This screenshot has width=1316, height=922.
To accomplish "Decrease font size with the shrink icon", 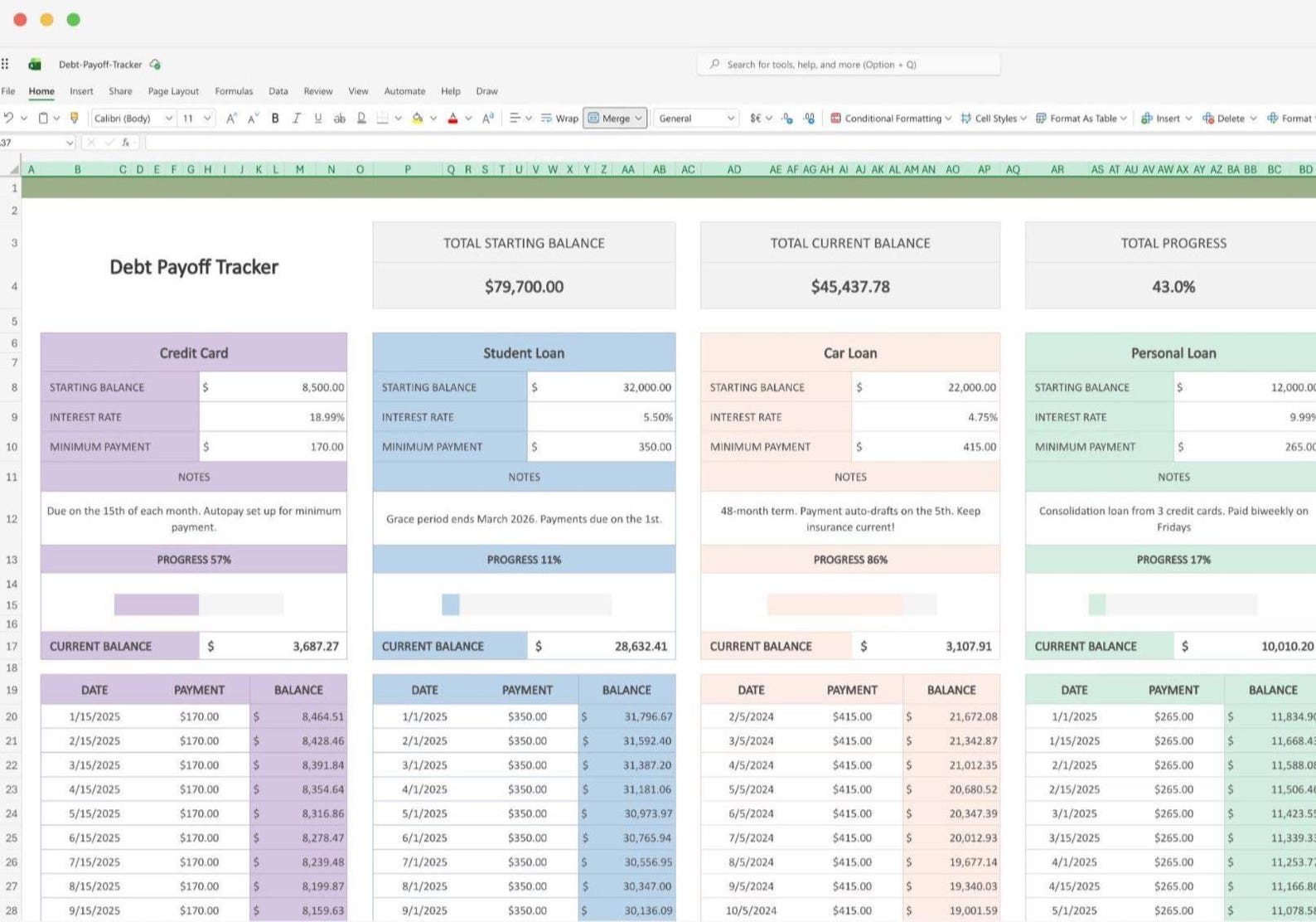I will tap(254, 119).
